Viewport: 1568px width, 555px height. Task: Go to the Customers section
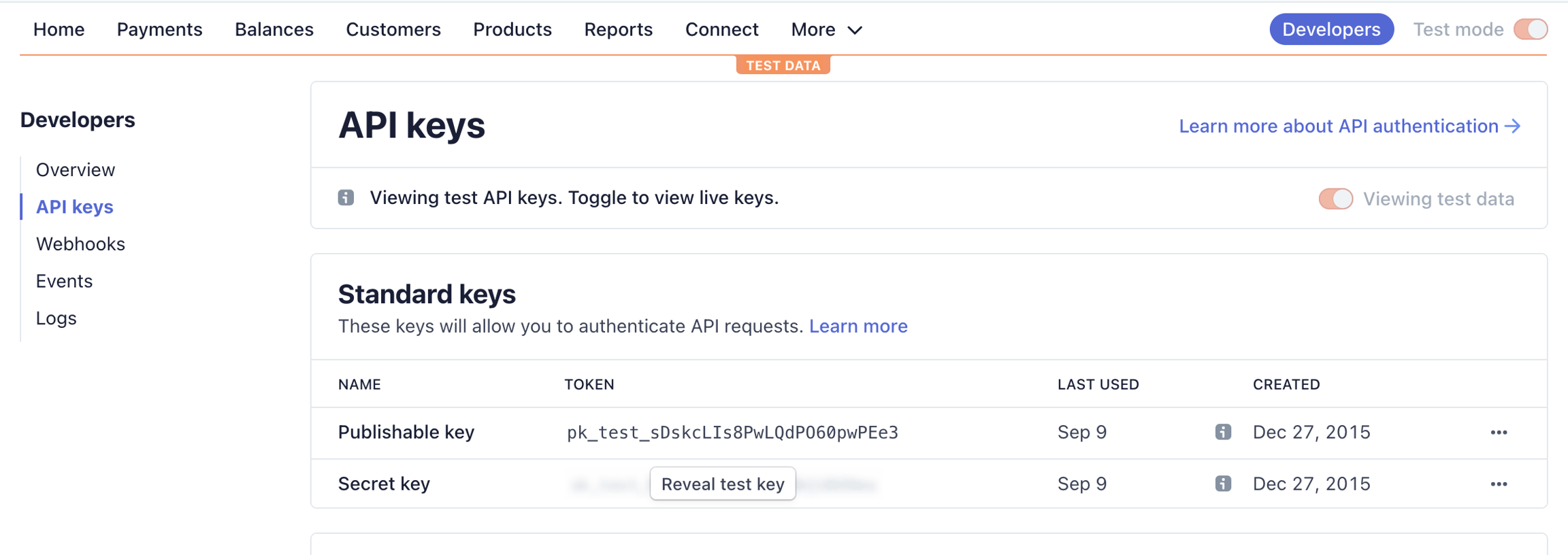[x=393, y=29]
